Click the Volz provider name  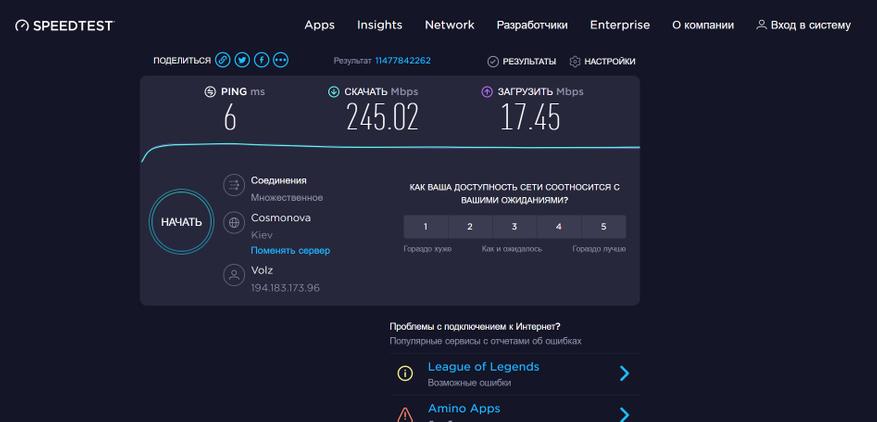click(x=262, y=270)
